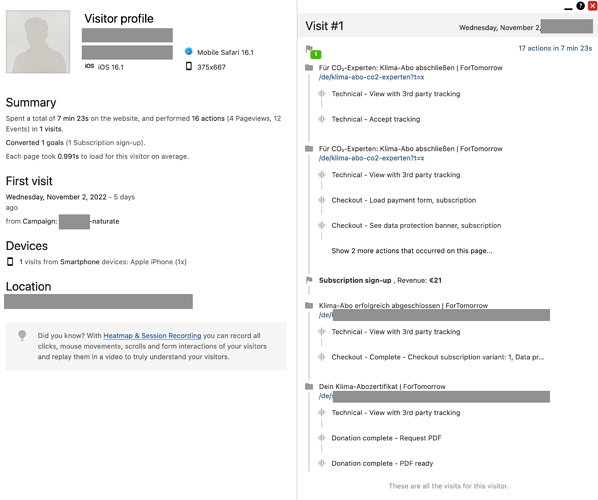The width and height of the screenshot is (598, 500).
Task: Click the Subscription sign-up goal flag icon
Action: [309, 280]
